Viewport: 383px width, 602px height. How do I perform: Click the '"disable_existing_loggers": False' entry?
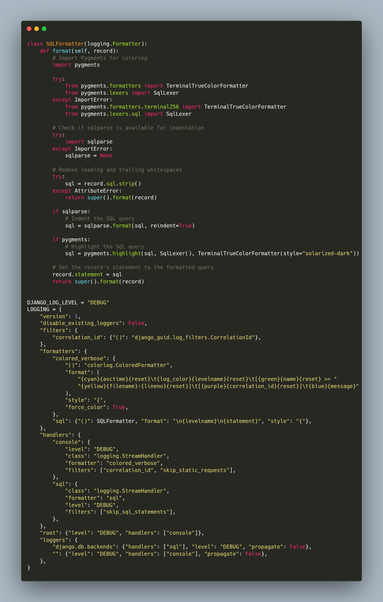point(93,323)
